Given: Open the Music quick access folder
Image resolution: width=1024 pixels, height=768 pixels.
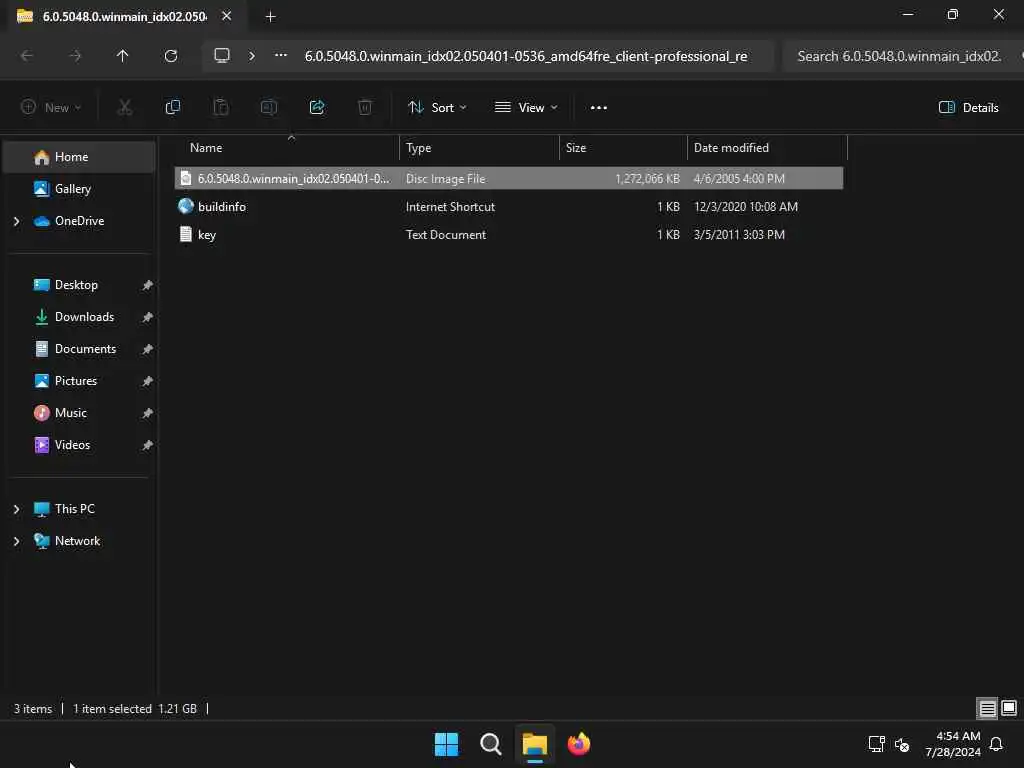Looking at the screenshot, I should (x=79, y=413).
